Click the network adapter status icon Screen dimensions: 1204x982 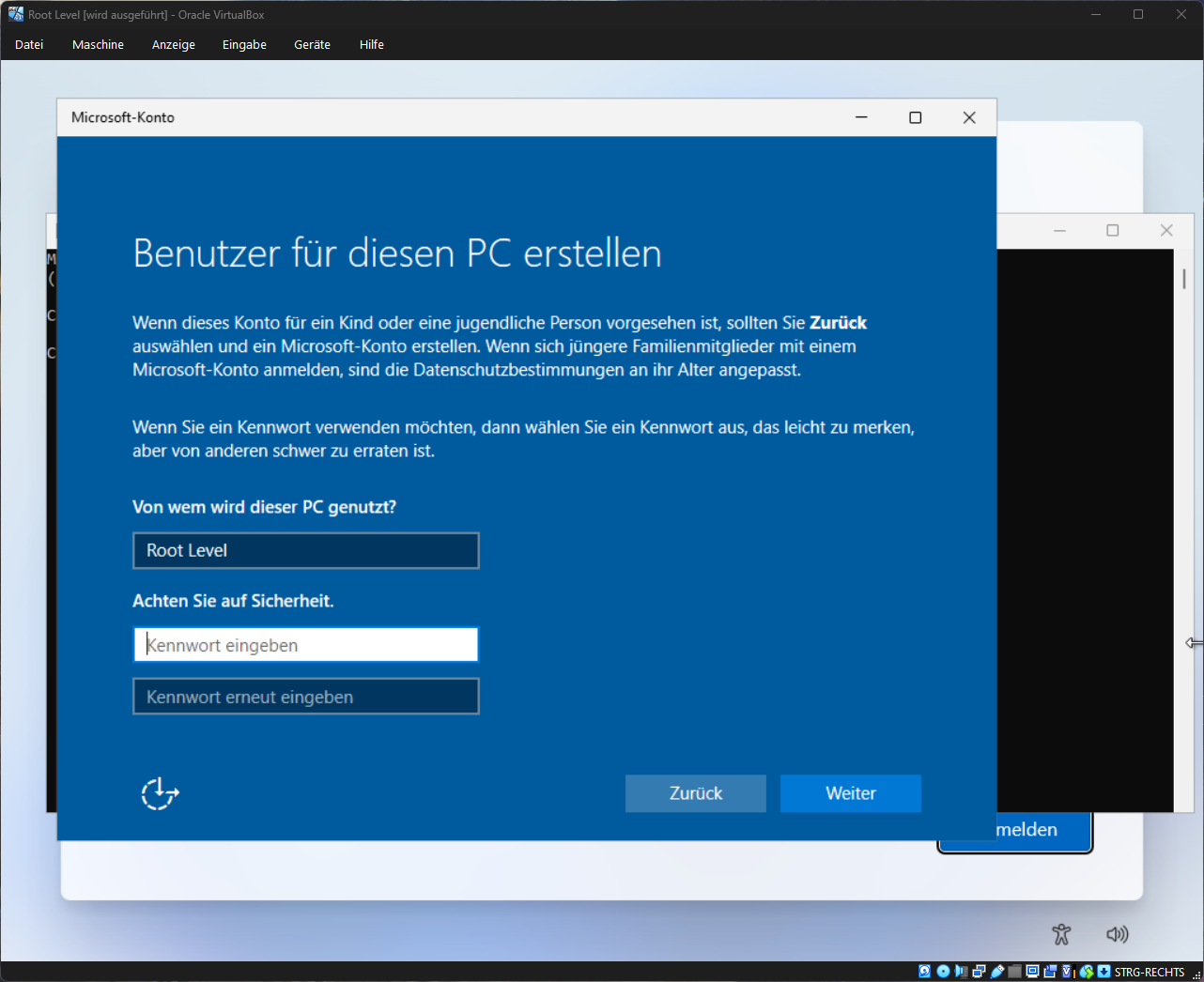[979, 972]
